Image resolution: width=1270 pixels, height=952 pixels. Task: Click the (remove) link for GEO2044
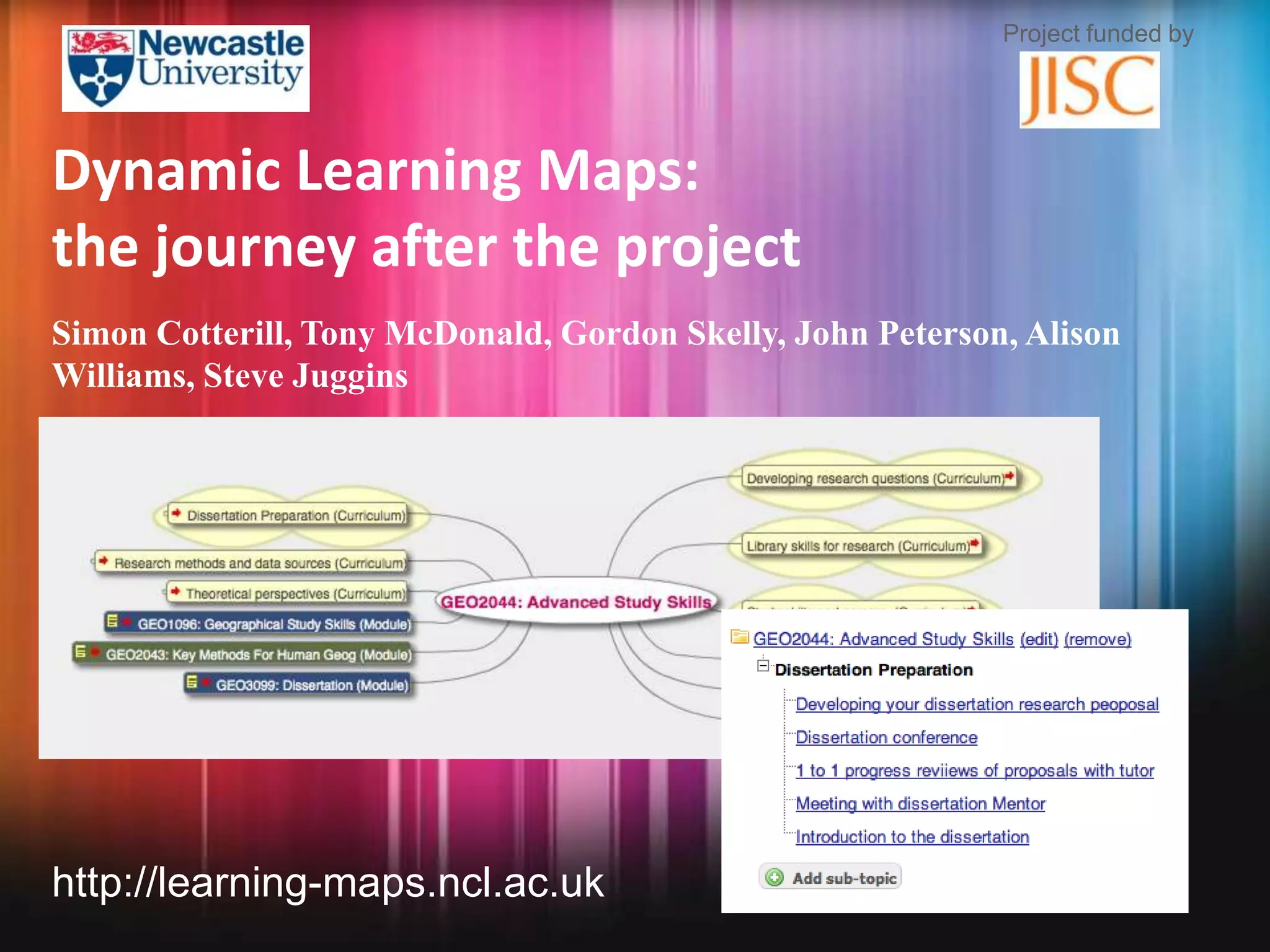point(1097,639)
